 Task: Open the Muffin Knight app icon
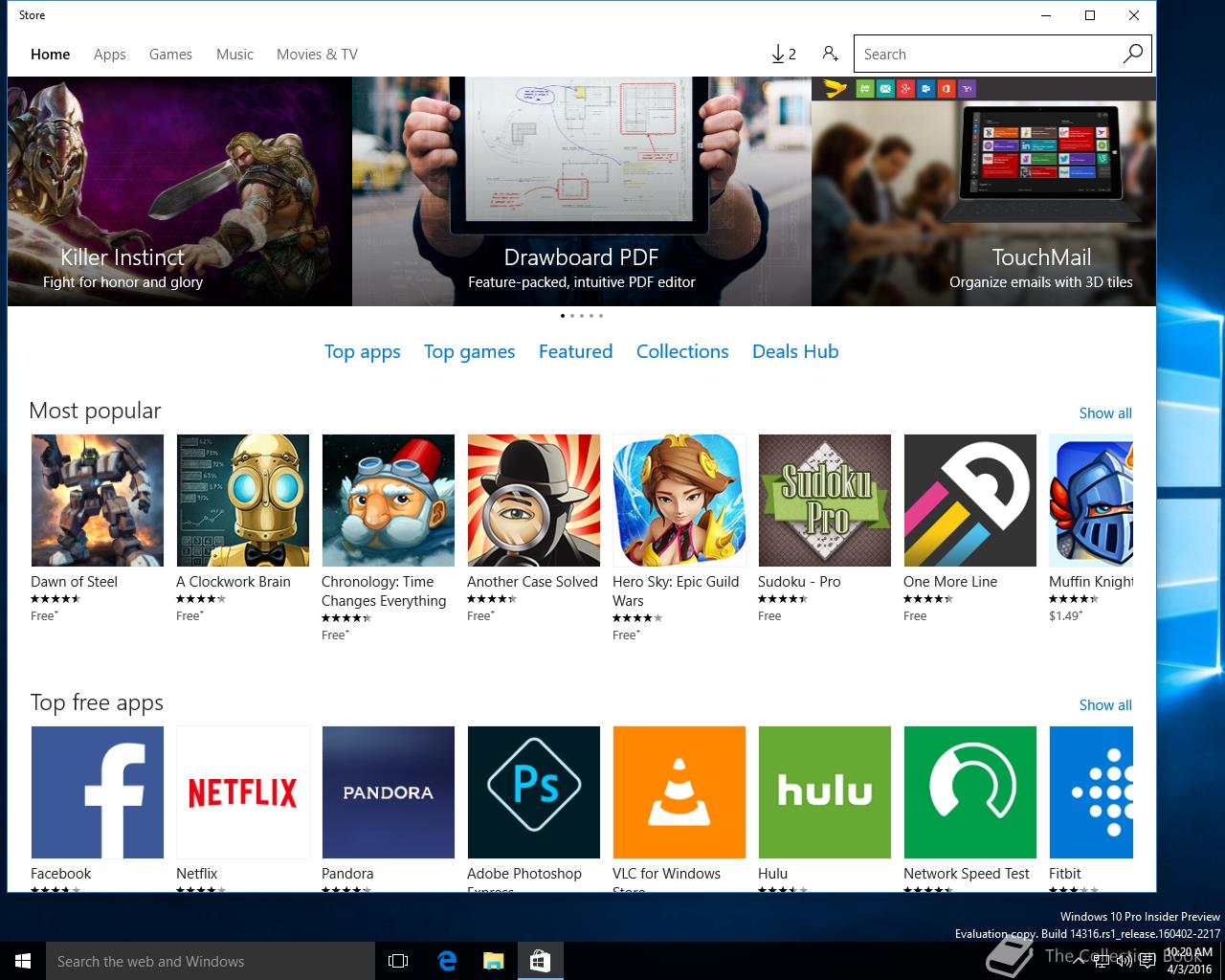pyautogui.click(x=1091, y=501)
